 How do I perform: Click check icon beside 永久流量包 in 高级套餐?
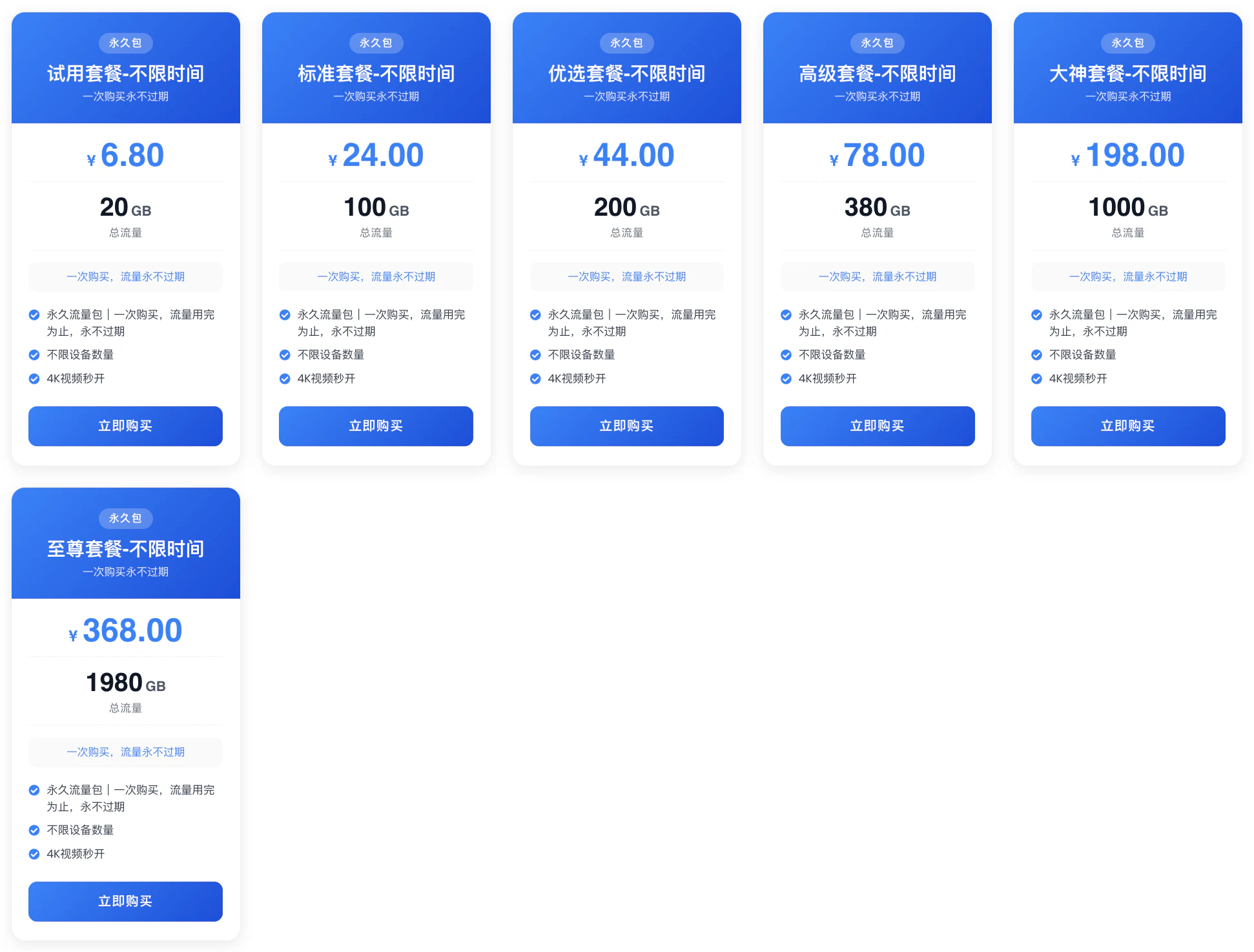(786, 315)
